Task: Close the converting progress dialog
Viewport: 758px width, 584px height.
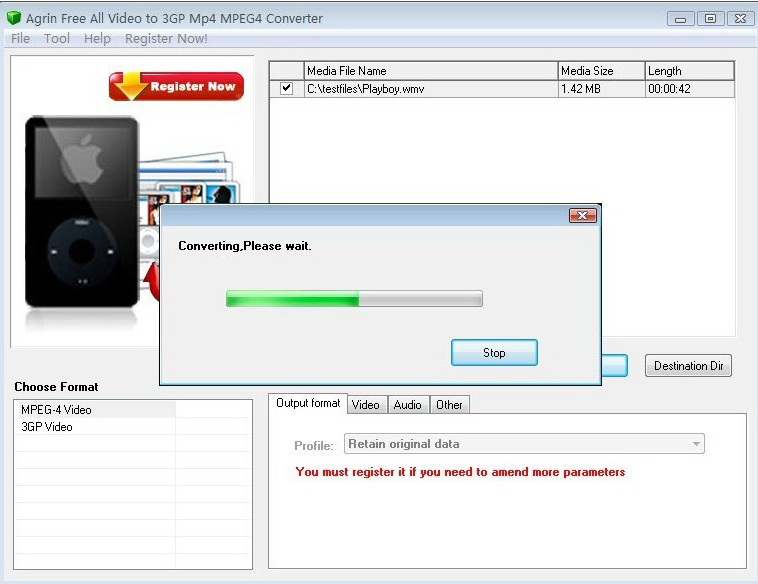Action: [583, 216]
